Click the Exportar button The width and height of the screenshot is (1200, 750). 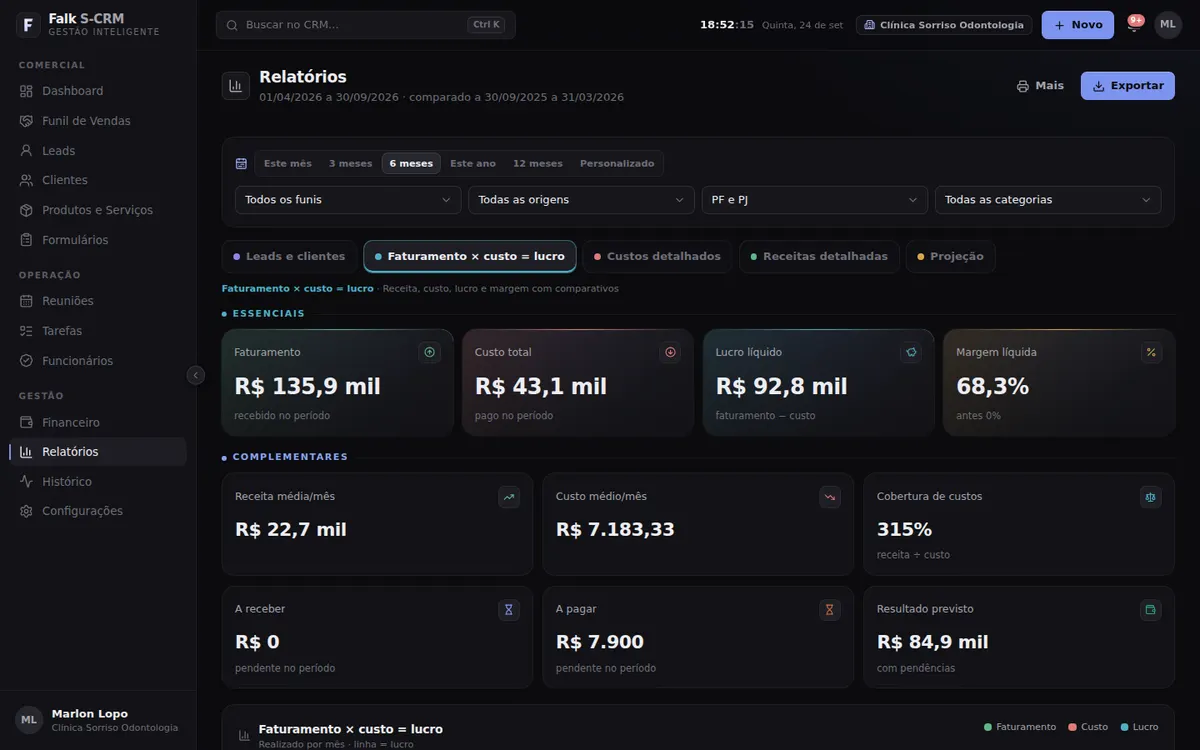[1128, 86]
